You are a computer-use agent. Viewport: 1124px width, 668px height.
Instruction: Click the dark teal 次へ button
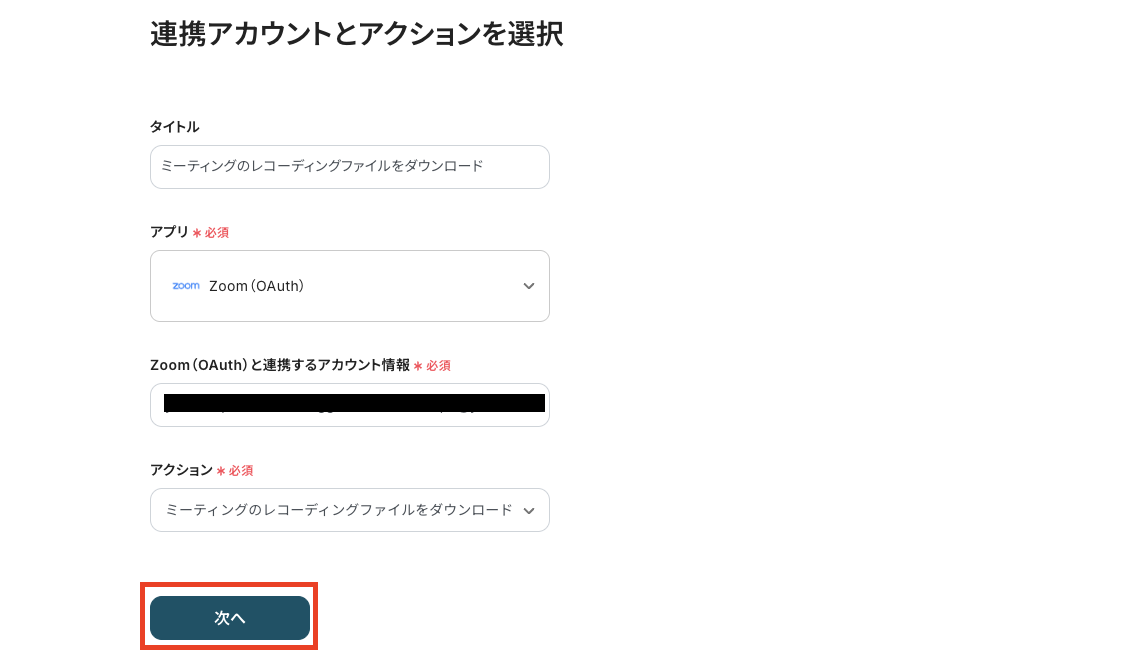(229, 618)
